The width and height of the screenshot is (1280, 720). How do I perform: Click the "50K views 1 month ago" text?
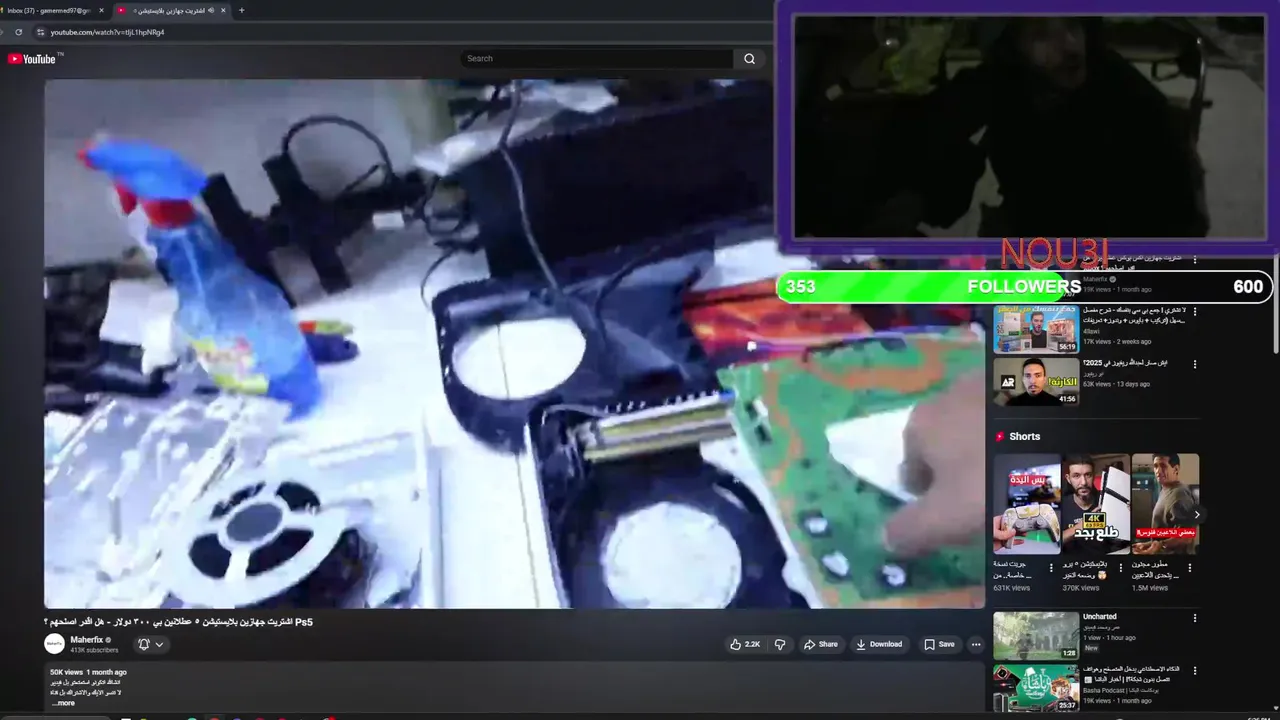point(88,672)
